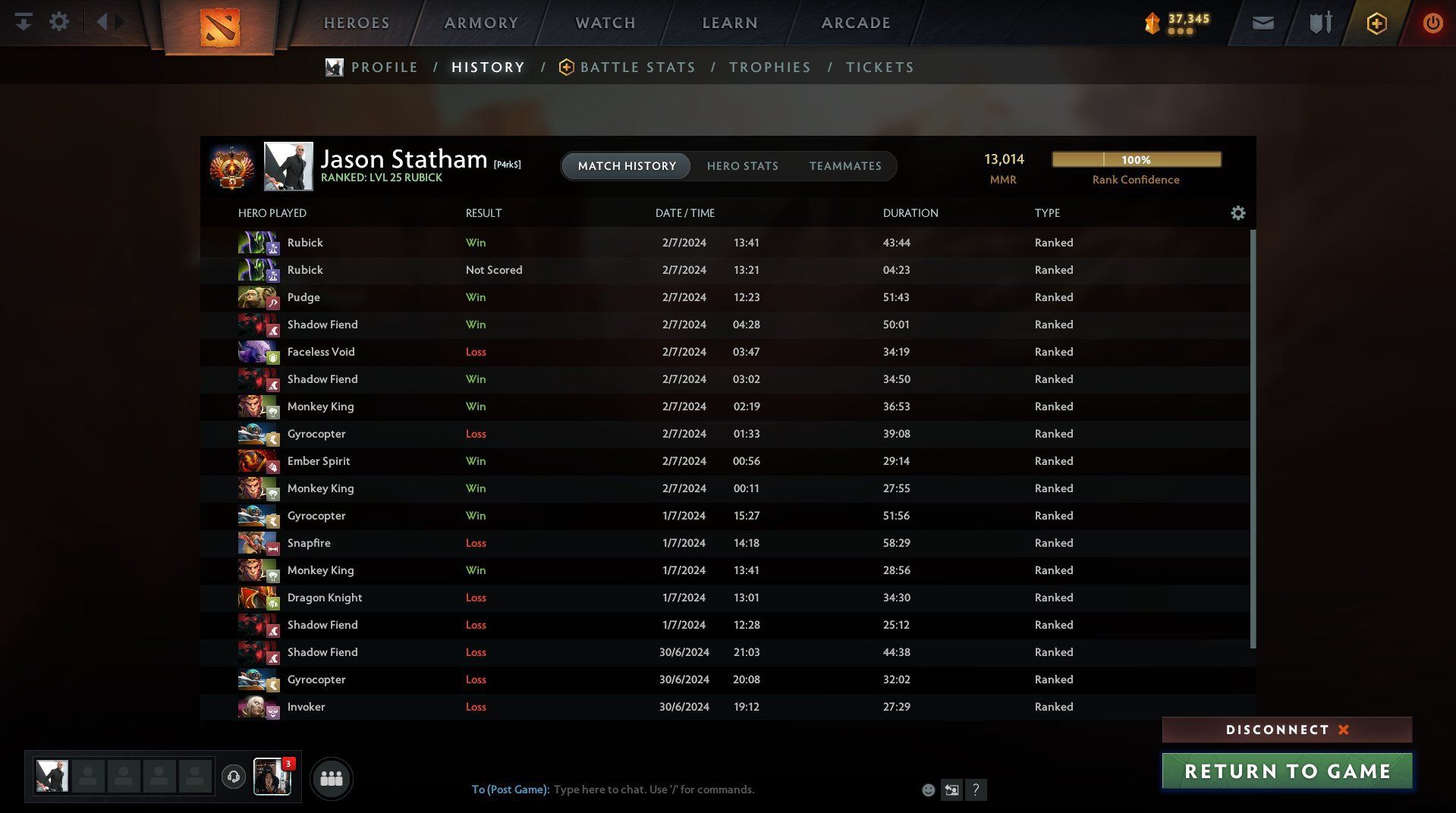Open the Dragon Knight match row
Screen dimensions: 1456x813
click(x=725, y=598)
